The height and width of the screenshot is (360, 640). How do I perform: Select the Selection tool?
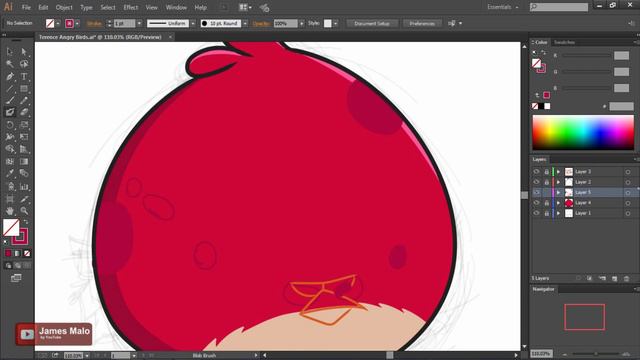pos(10,52)
